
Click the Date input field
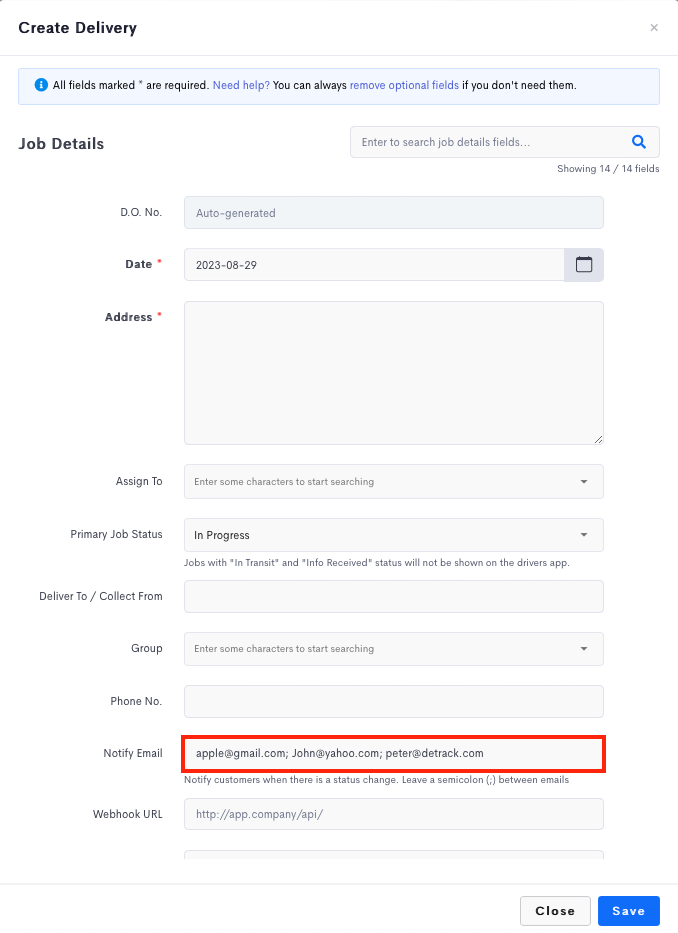point(374,265)
